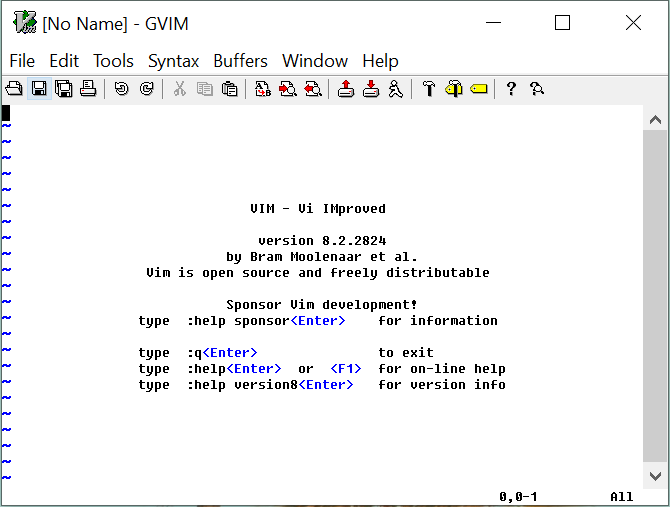The height and width of the screenshot is (507, 670).
Task: Click the Undo toolbar icon
Action: (122, 89)
